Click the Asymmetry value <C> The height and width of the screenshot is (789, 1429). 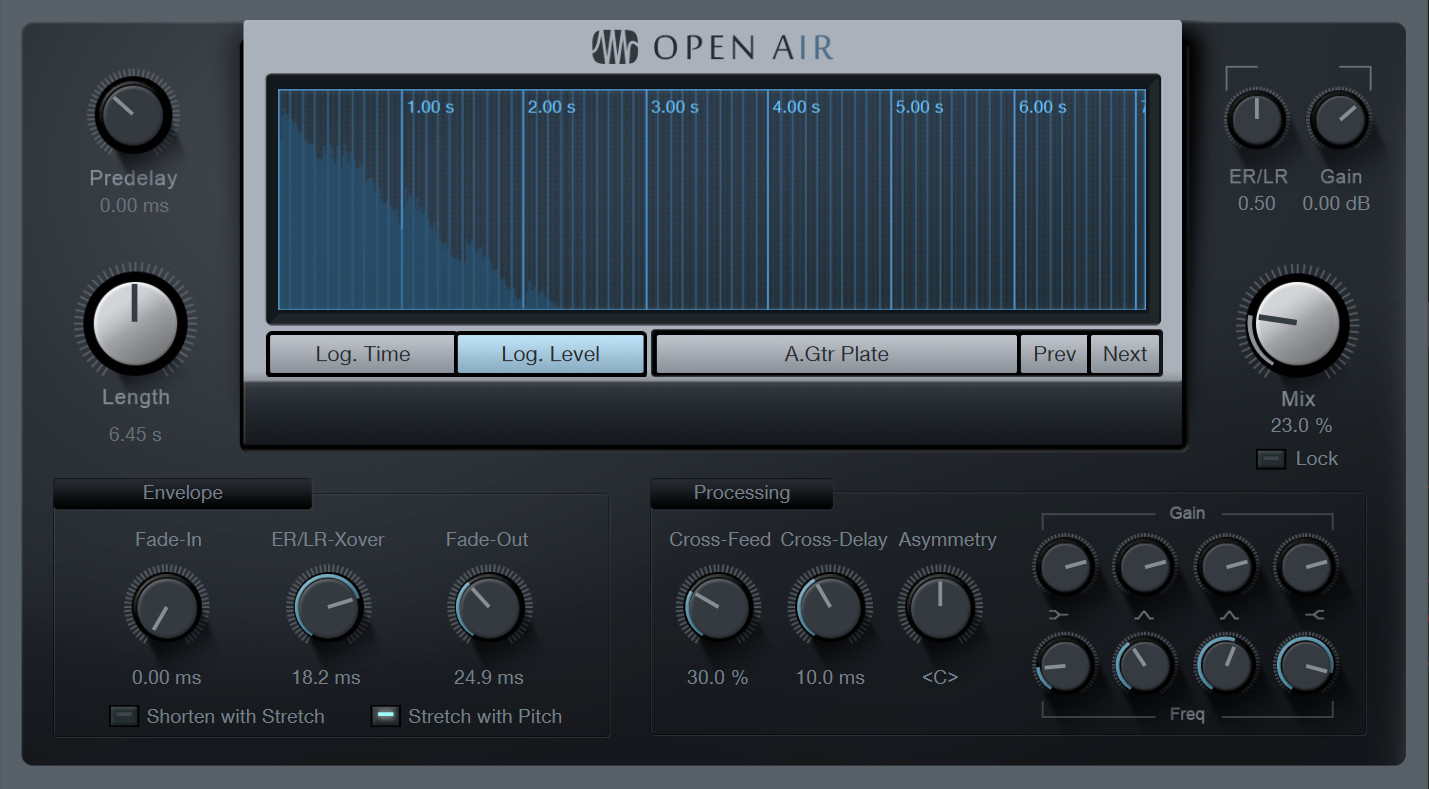click(x=940, y=678)
